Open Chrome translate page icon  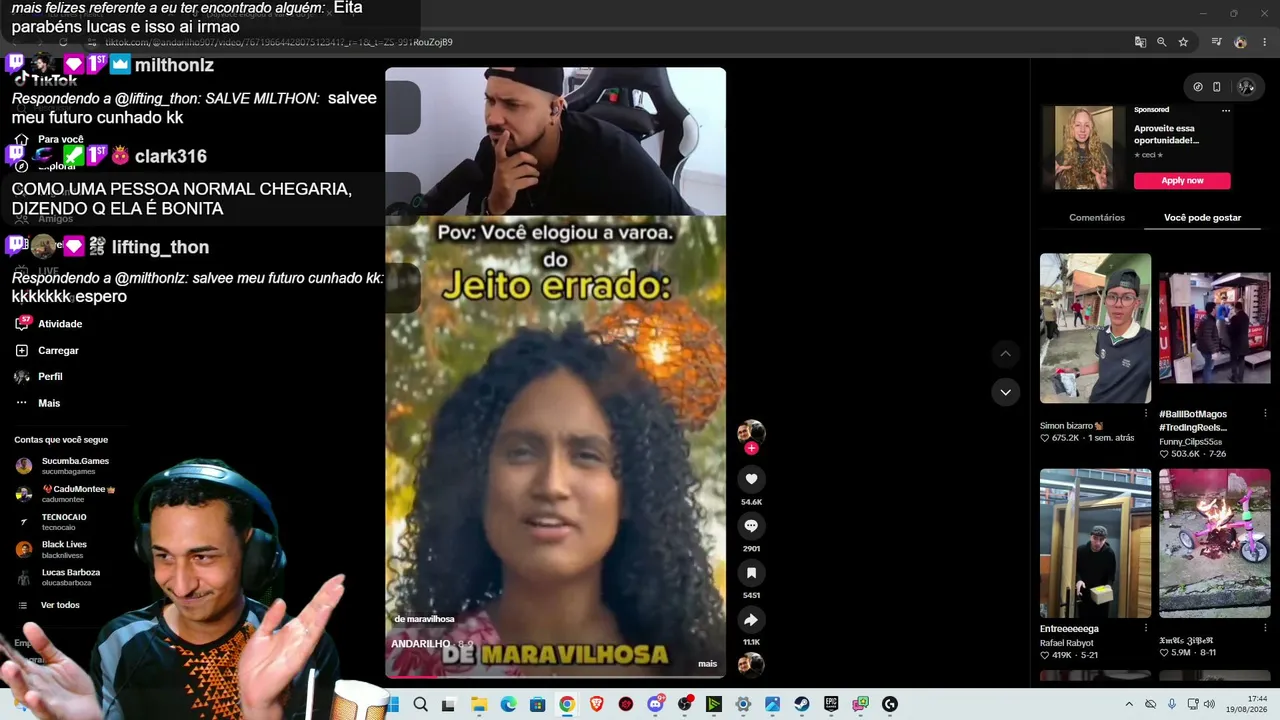pyautogui.click(x=1140, y=42)
